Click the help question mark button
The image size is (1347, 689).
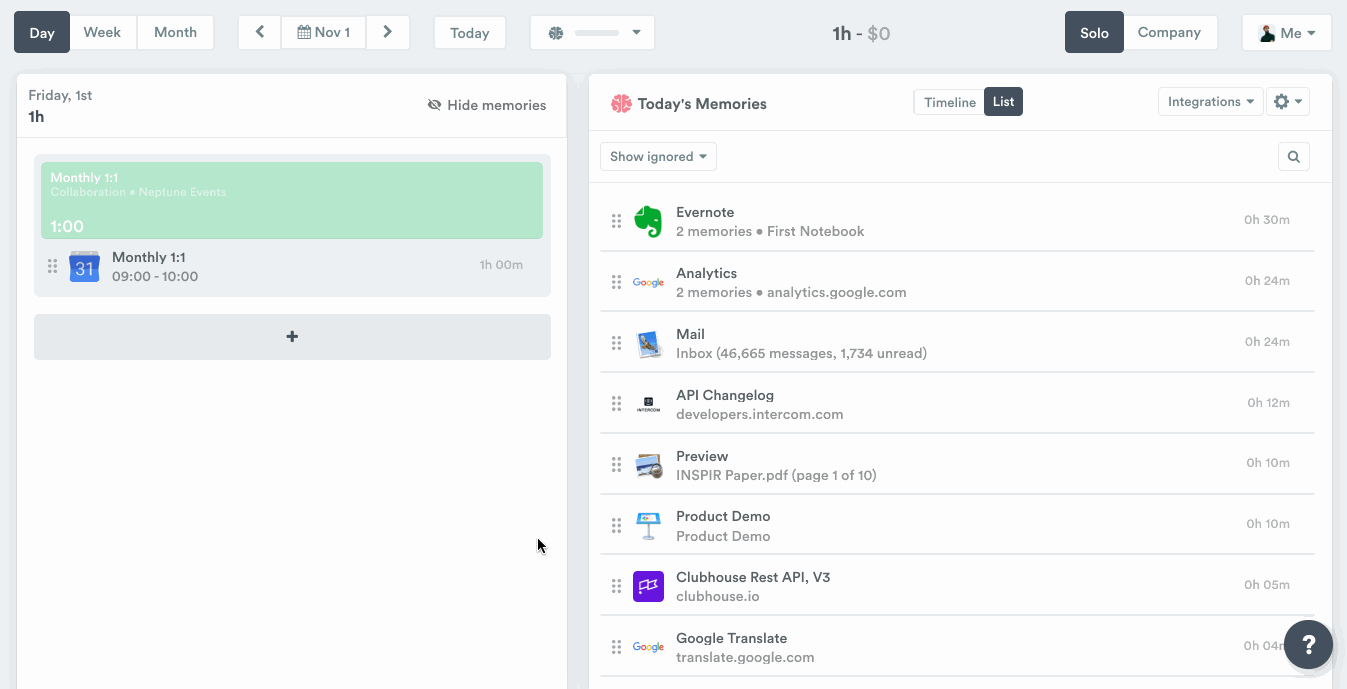[x=1308, y=645]
